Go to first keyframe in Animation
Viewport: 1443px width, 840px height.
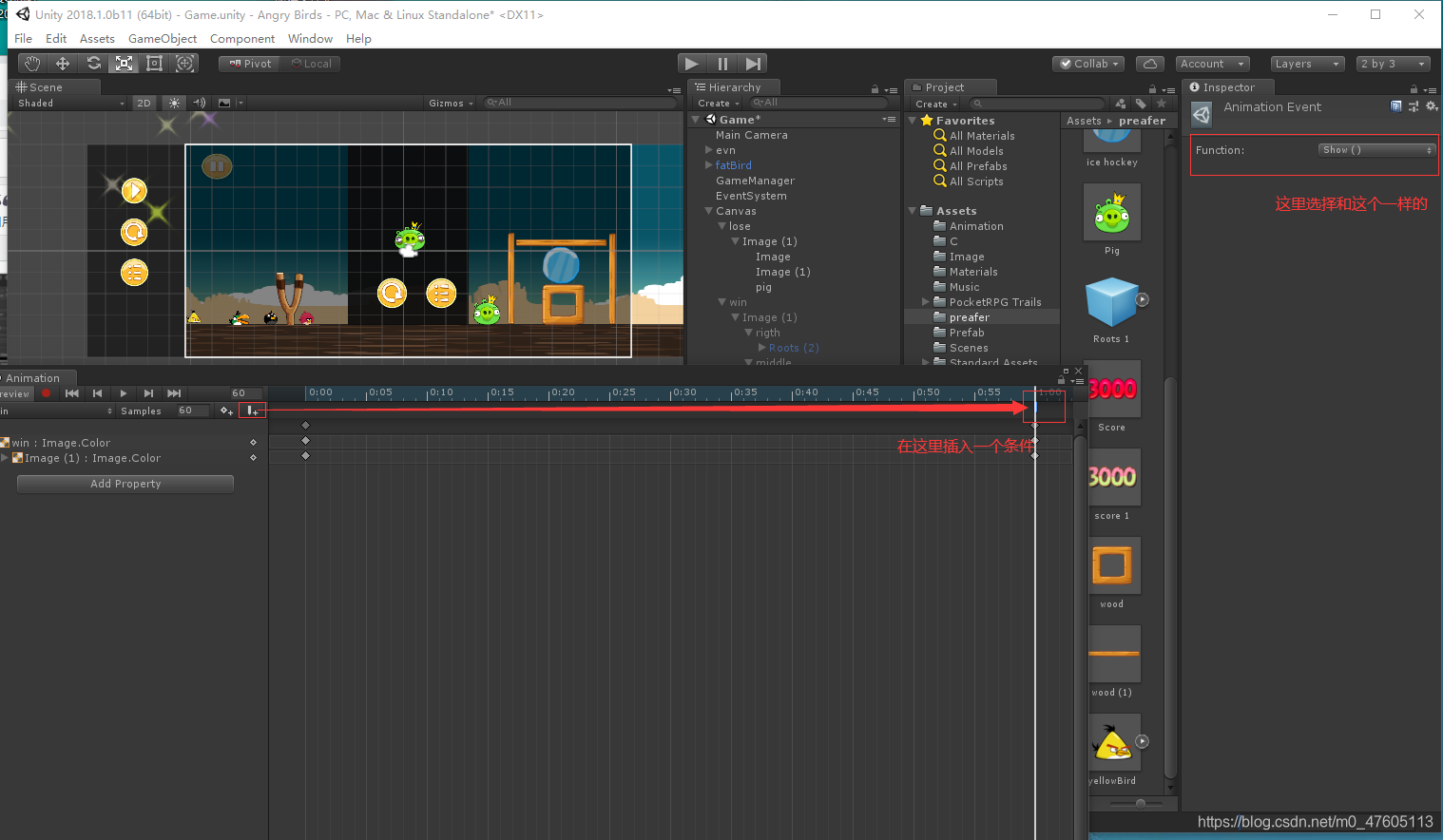72,393
